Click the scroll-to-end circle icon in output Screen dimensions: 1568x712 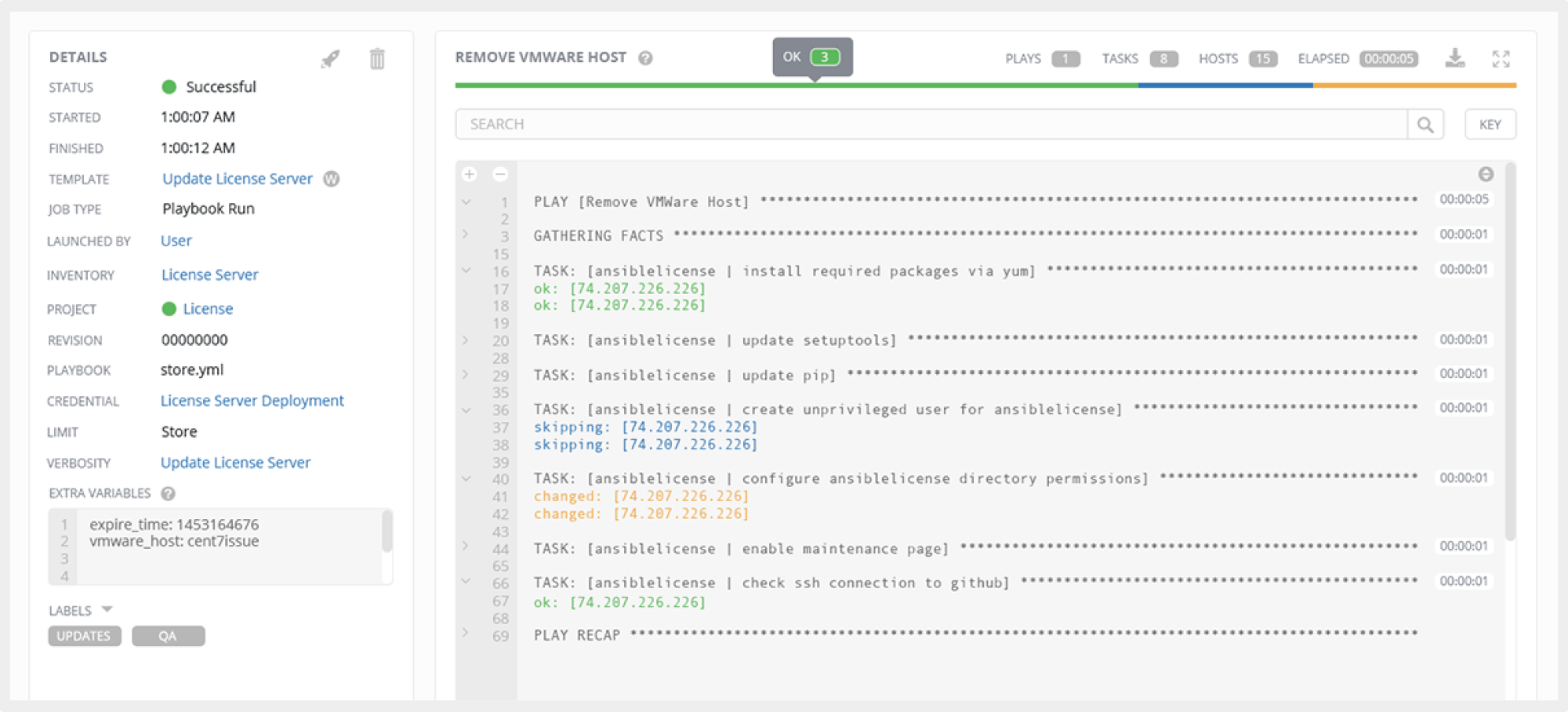click(x=1485, y=174)
